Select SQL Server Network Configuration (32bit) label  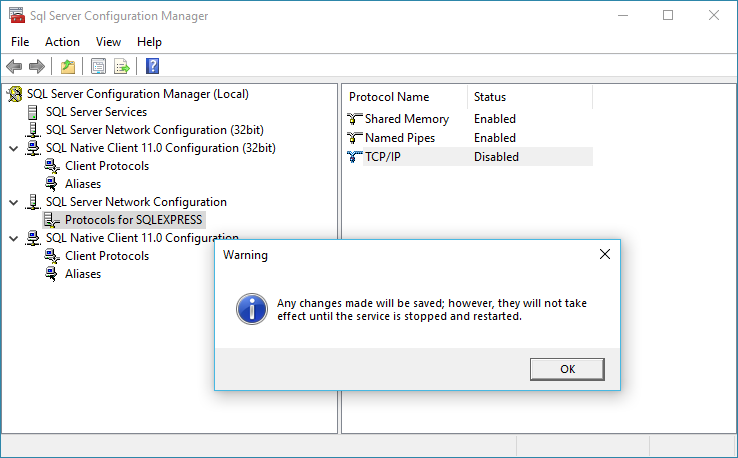click(x=155, y=130)
